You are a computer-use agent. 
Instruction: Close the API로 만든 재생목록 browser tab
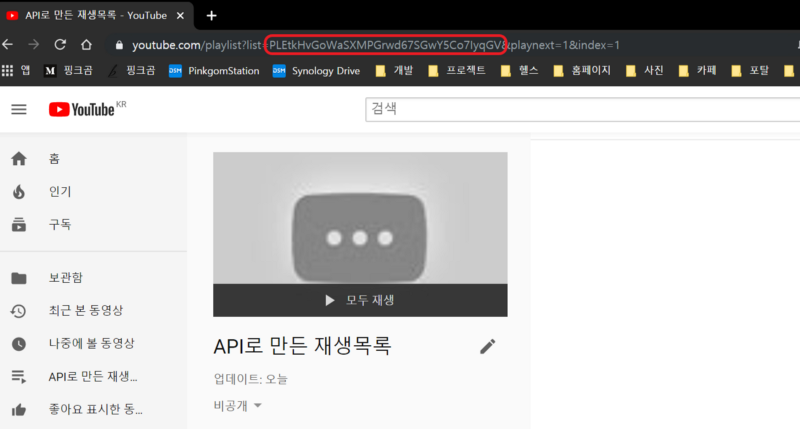pyautogui.click(x=180, y=16)
